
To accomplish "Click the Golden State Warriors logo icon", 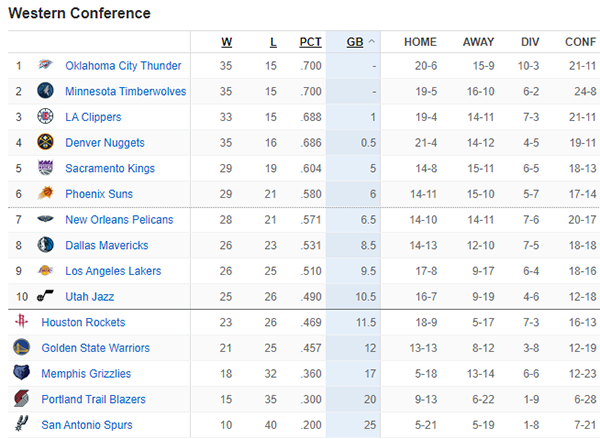I will coord(21,348).
